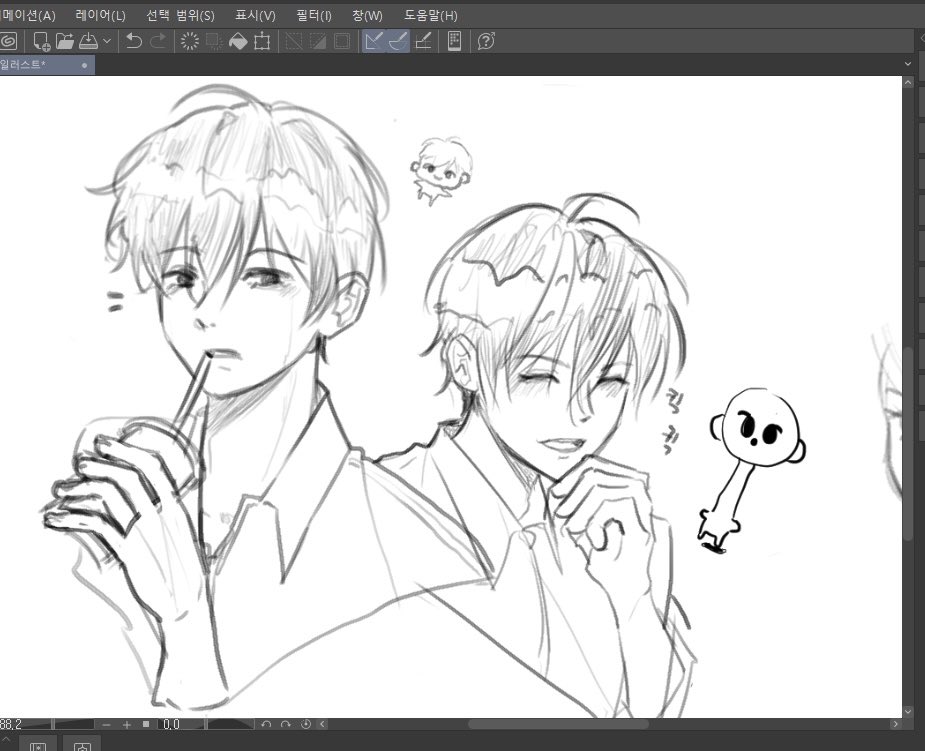Click the Save icon in the toolbar
Screen dimensions: 925x751
(88, 41)
